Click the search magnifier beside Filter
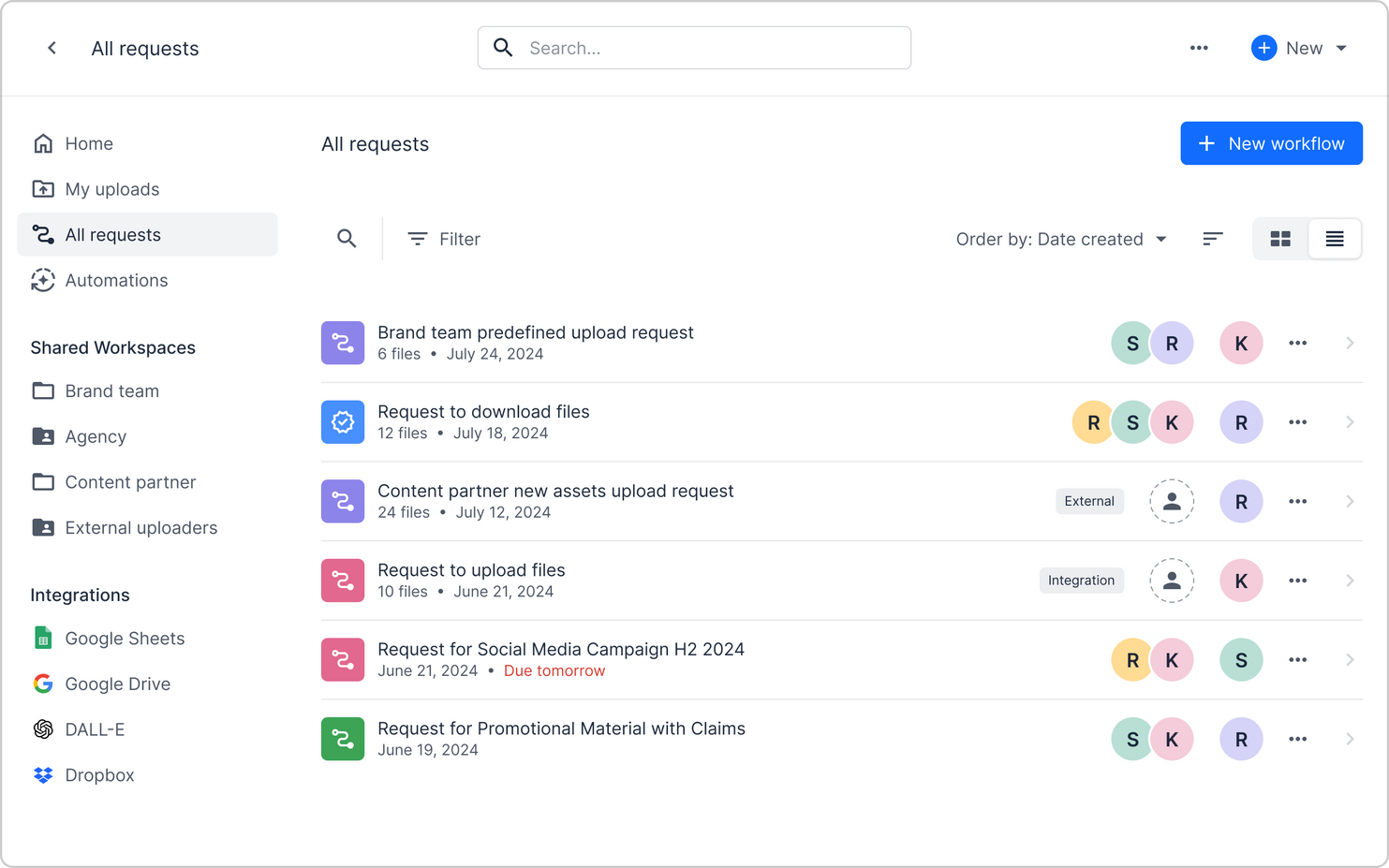This screenshot has width=1389, height=868. pyautogui.click(x=347, y=239)
